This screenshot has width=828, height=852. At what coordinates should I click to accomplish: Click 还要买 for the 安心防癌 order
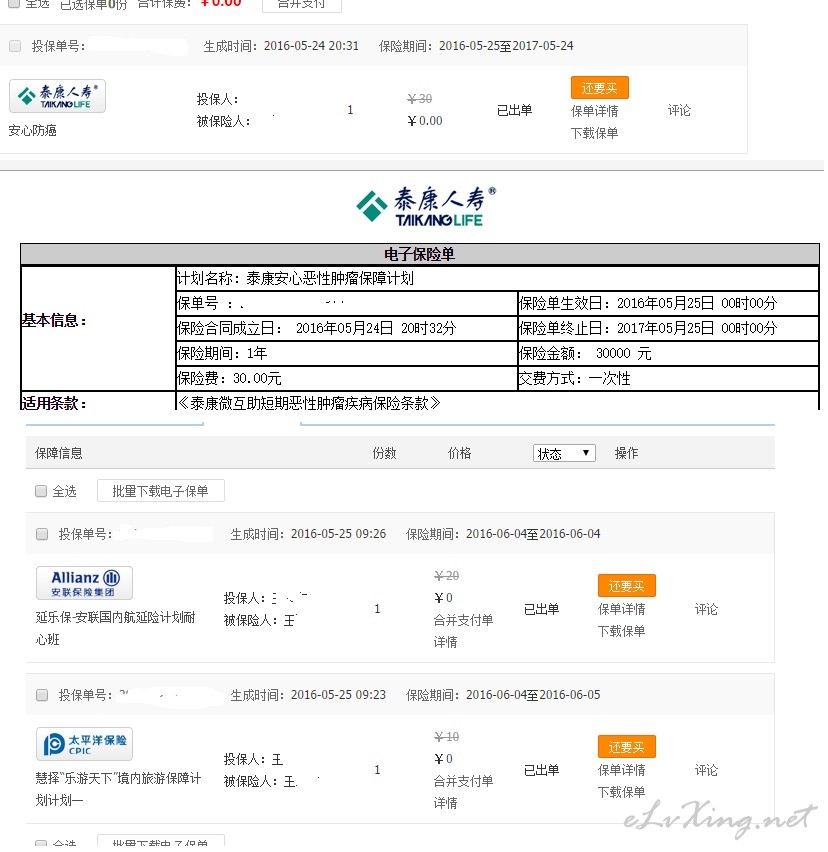pos(600,87)
